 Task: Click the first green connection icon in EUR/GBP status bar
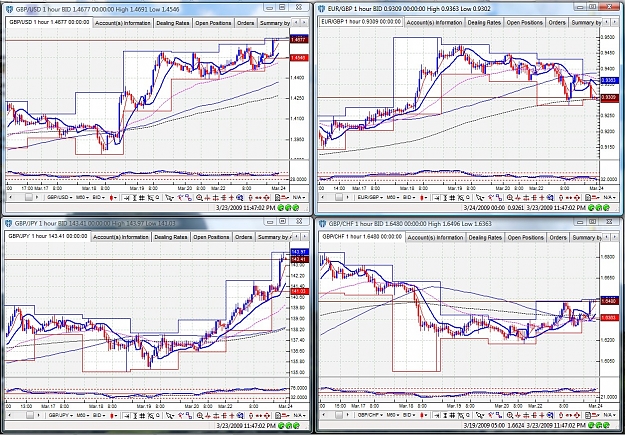pos(591,208)
